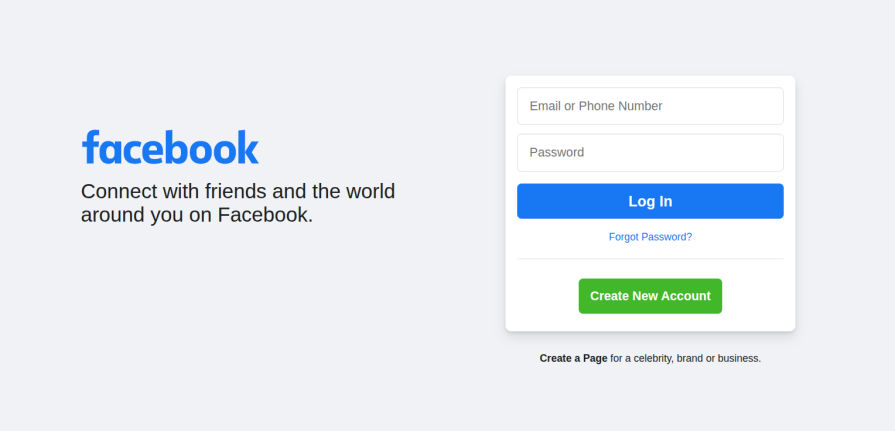Click the "for a celebrity, brand or business" text

coord(686,358)
